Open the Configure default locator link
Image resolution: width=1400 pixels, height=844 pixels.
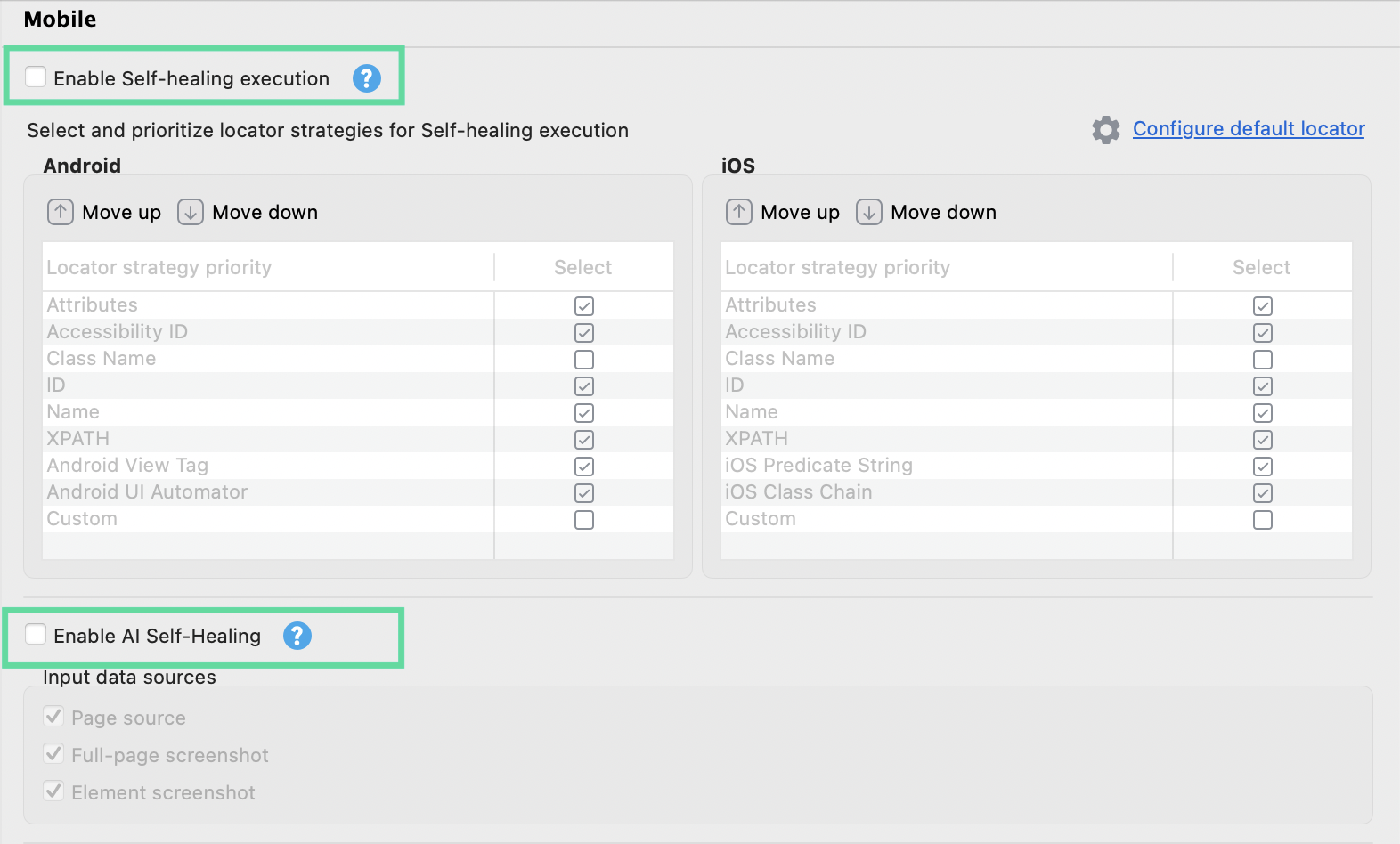1248,129
